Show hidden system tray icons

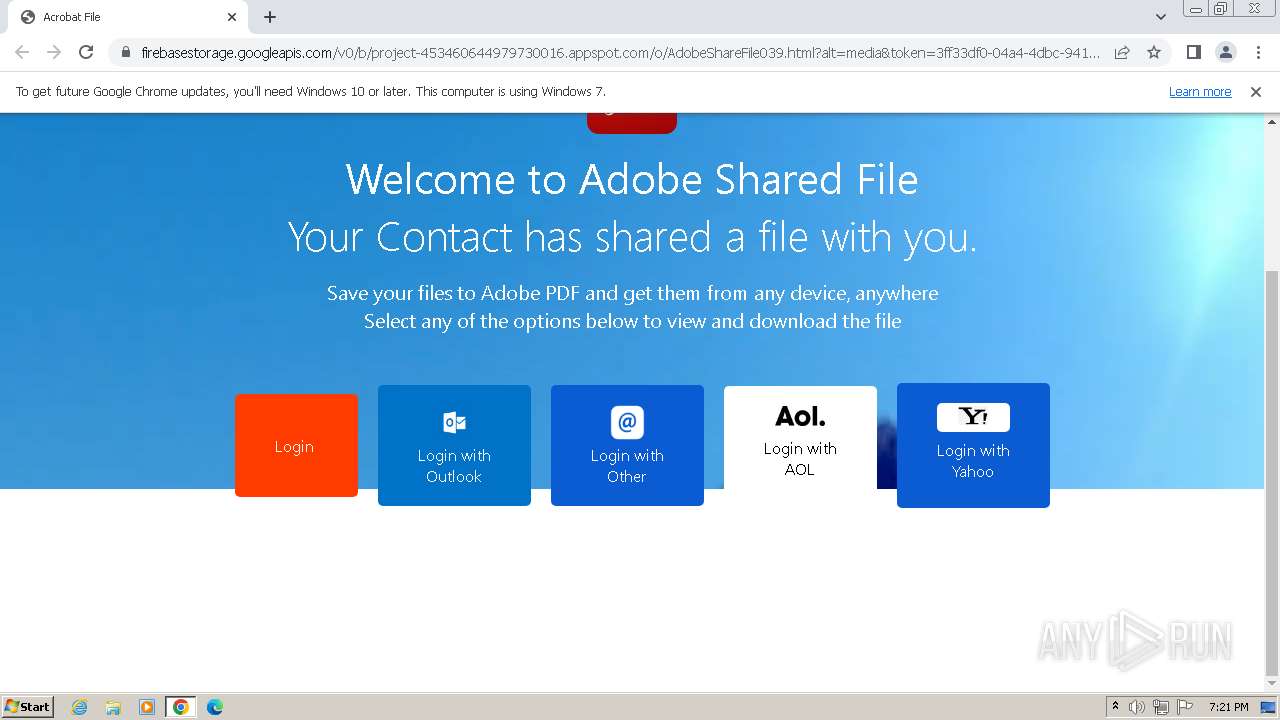click(x=1115, y=707)
